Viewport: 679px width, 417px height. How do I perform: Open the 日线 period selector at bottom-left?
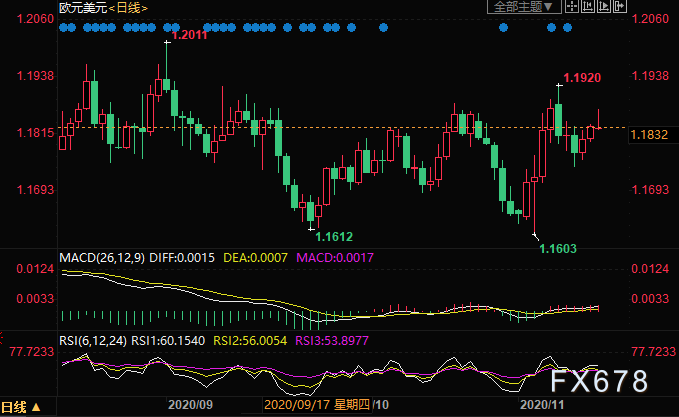pos(21,407)
